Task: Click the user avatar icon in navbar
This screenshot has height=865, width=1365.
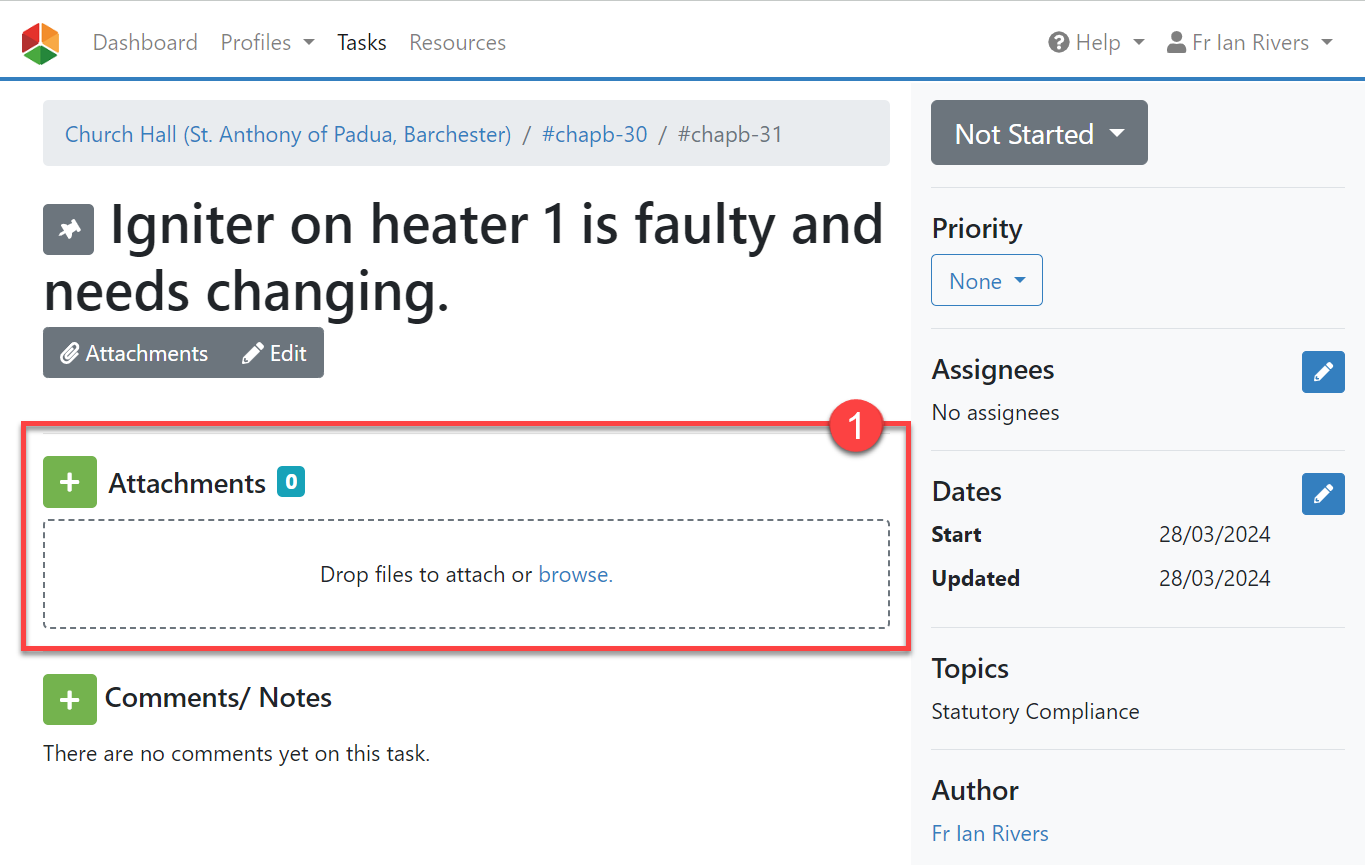Action: click(x=1176, y=43)
